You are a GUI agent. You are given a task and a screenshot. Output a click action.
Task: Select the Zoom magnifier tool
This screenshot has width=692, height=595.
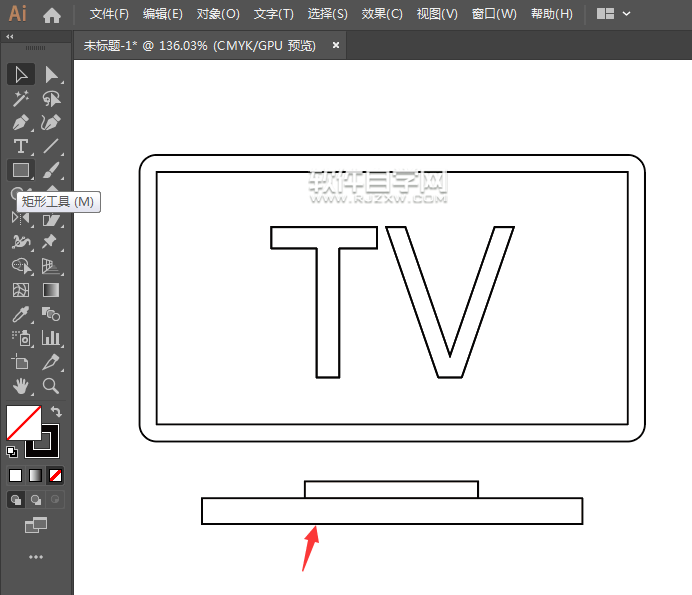[51, 386]
